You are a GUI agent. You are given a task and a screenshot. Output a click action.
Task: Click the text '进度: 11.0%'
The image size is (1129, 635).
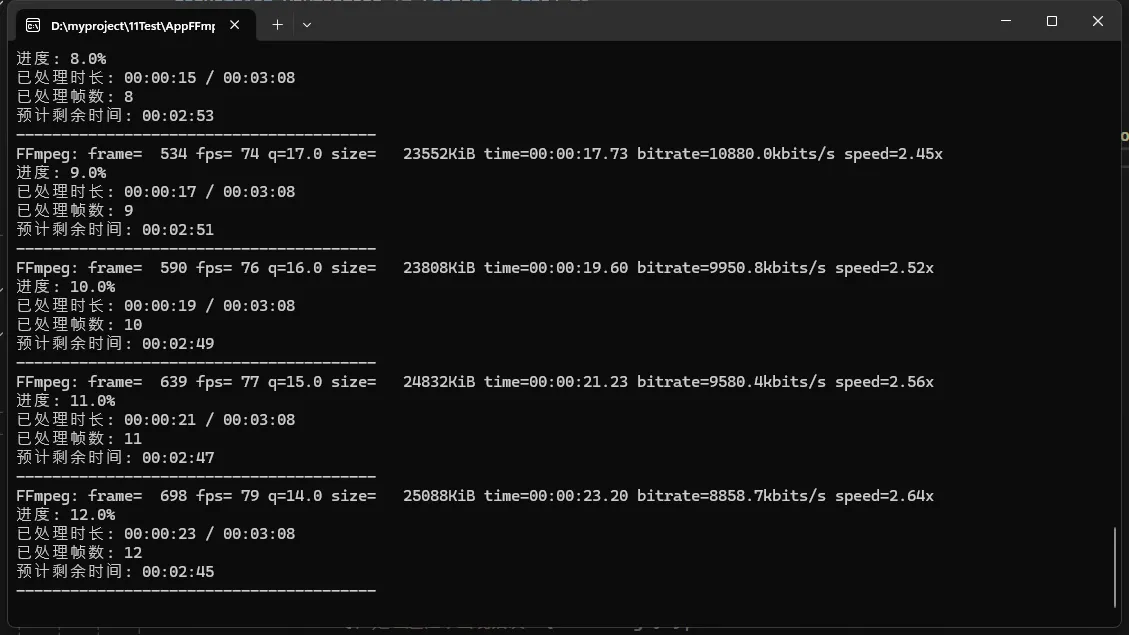click(66, 400)
